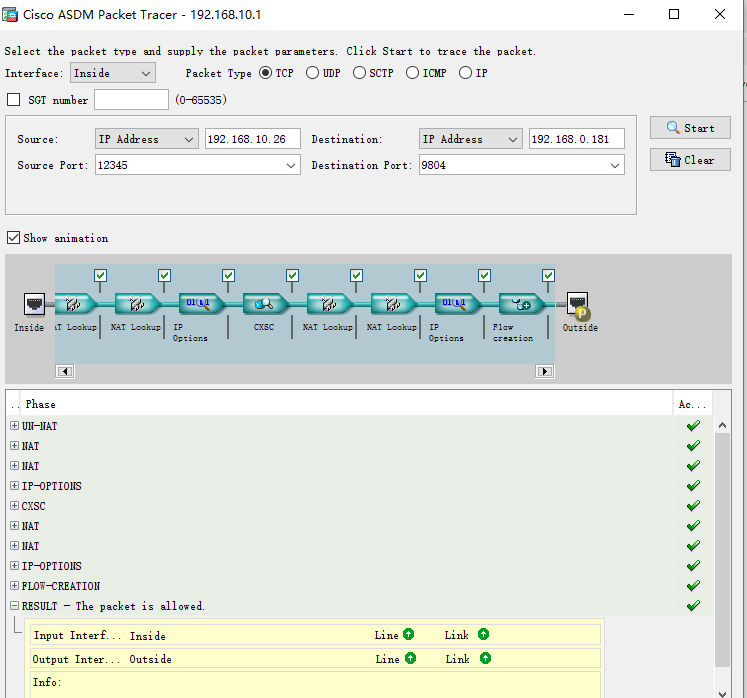Image resolution: width=747 pixels, height=698 pixels.
Task: Open the Destination type IP Address dropdown
Action: pos(471,139)
